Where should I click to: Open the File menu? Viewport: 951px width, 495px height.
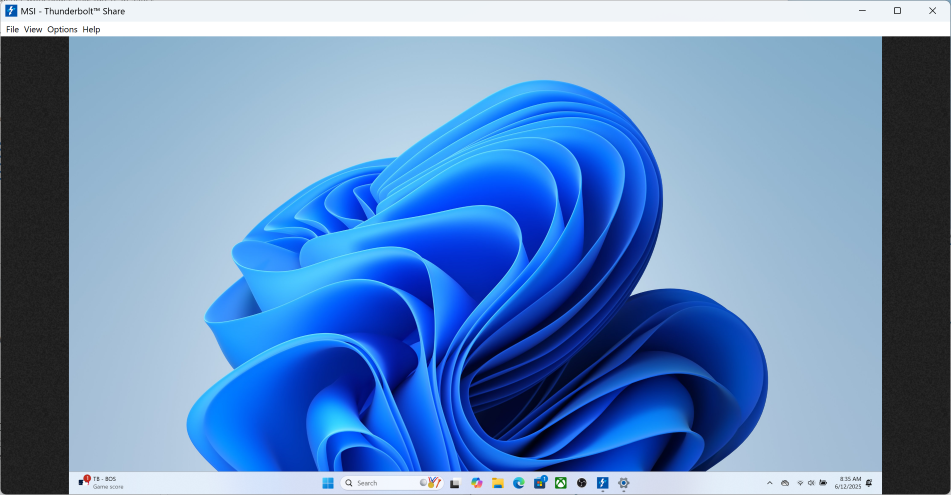pos(12,29)
